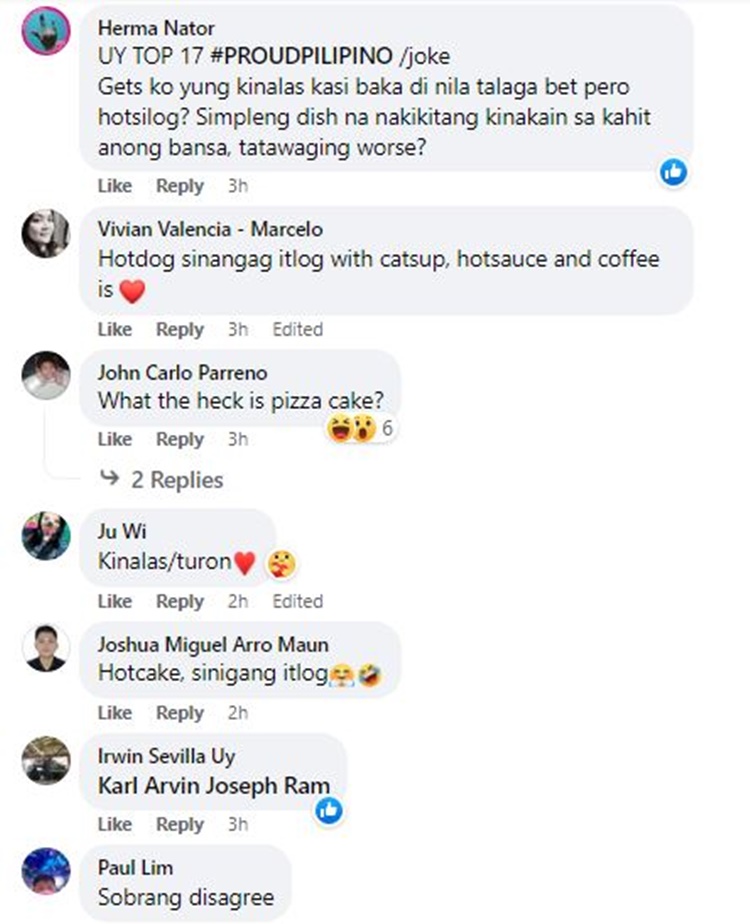
Task: Click Joshua Miguel Arro Maun's avatar
Action: point(46,649)
